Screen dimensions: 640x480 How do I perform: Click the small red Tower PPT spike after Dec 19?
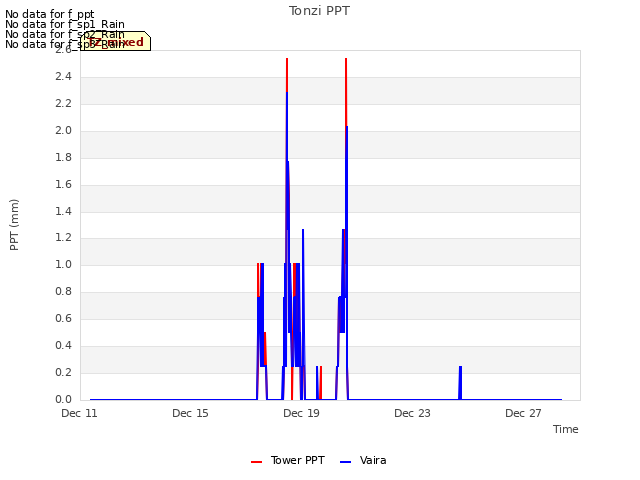click(321, 383)
